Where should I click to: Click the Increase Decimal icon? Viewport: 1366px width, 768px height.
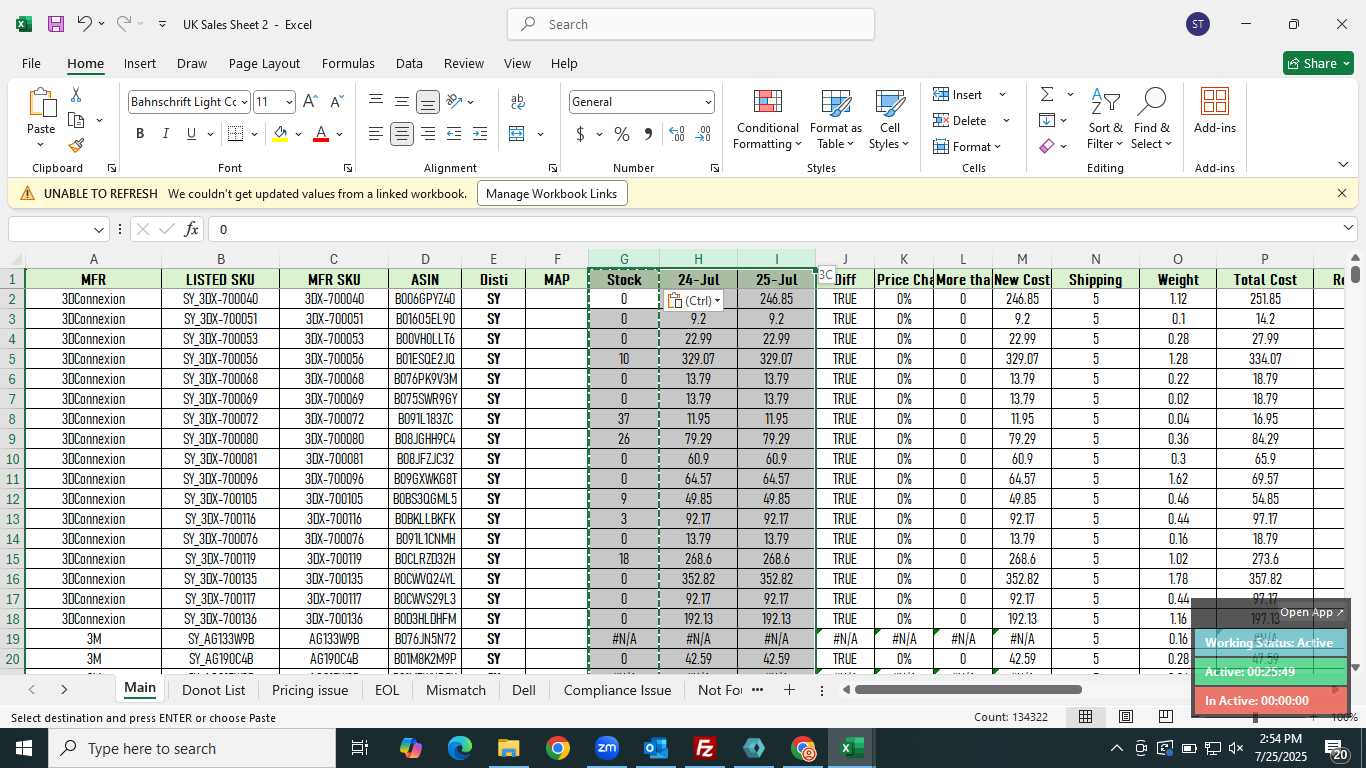677,134
